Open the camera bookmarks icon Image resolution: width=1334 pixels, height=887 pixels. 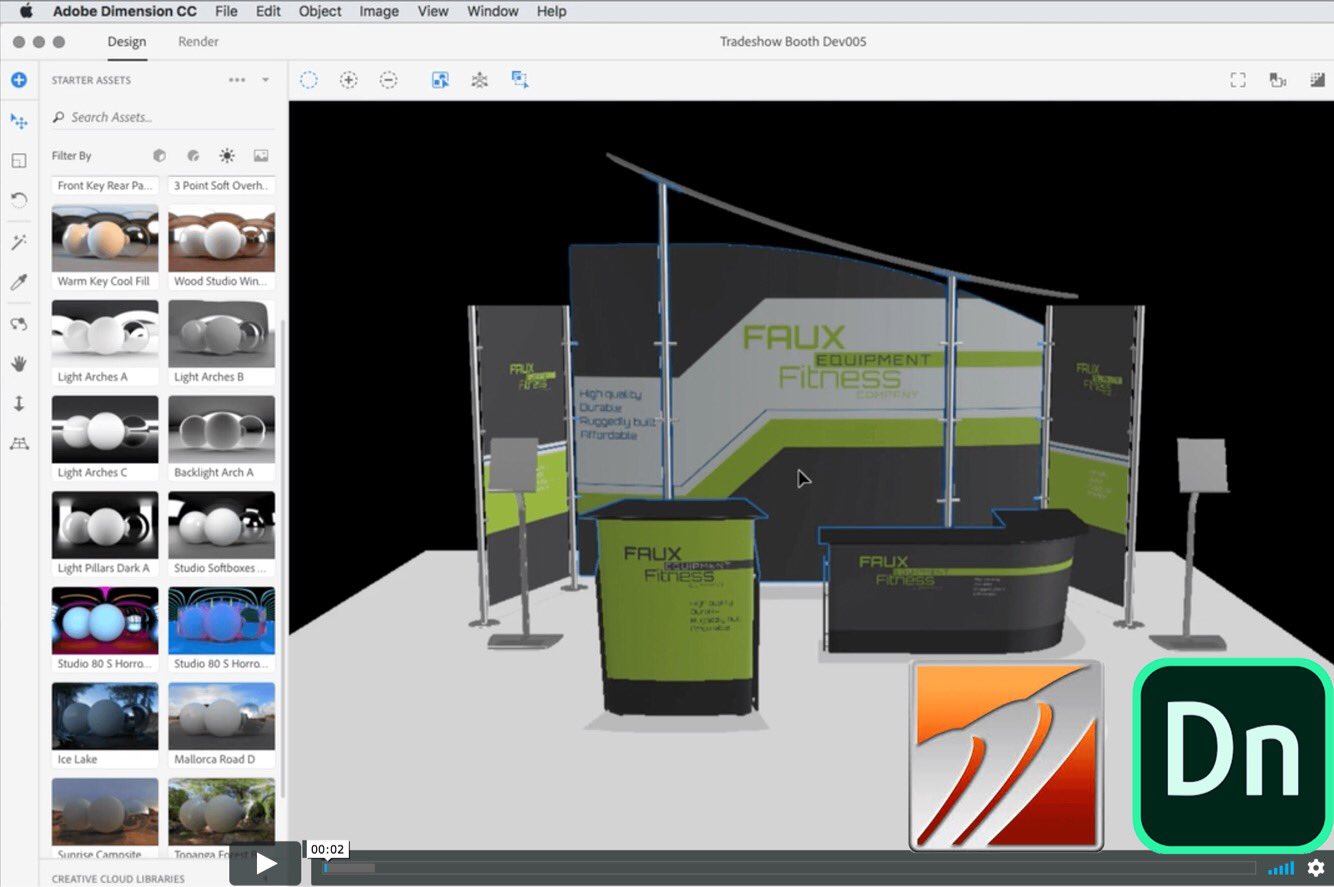1277,80
